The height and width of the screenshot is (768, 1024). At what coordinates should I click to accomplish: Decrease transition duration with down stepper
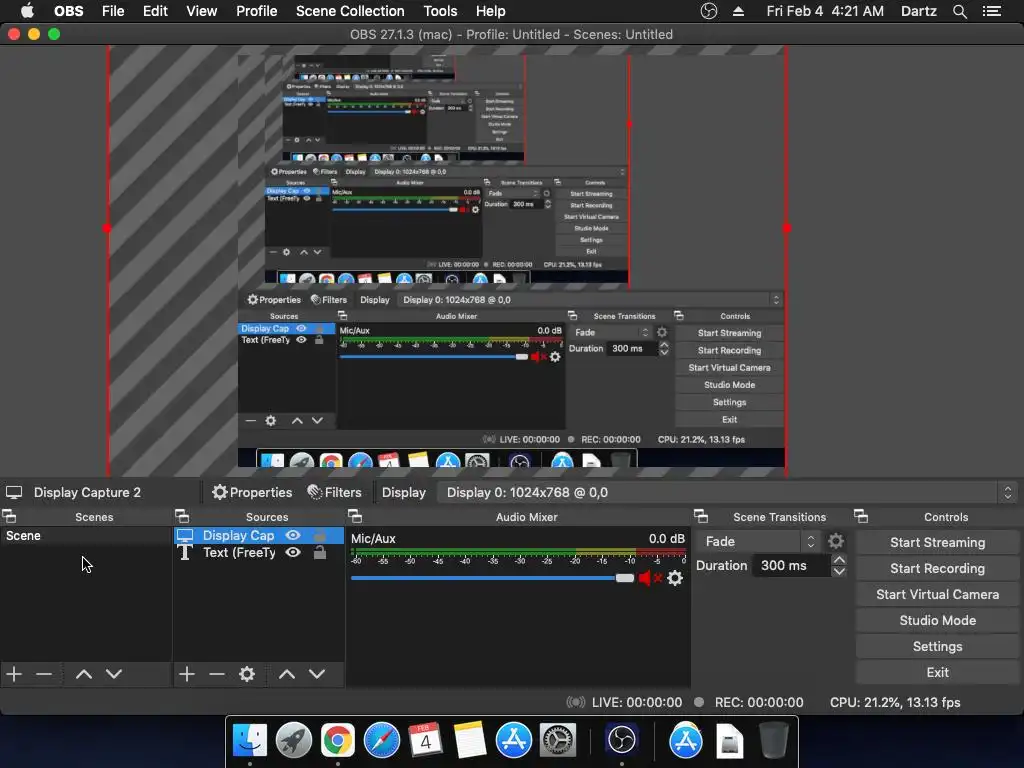(x=839, y=571)
